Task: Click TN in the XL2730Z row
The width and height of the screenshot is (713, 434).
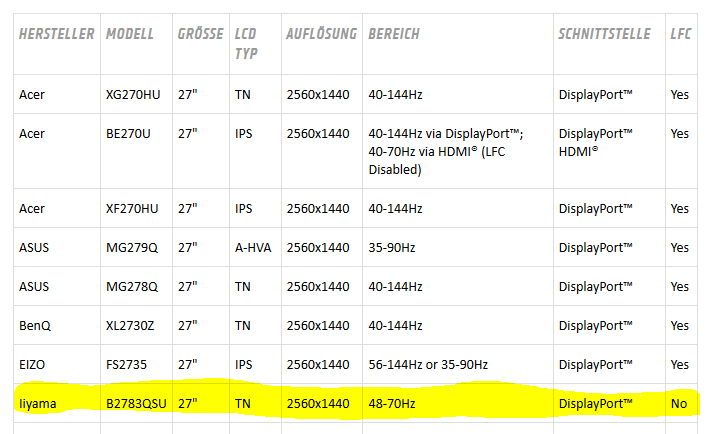Action: [243, 326]
